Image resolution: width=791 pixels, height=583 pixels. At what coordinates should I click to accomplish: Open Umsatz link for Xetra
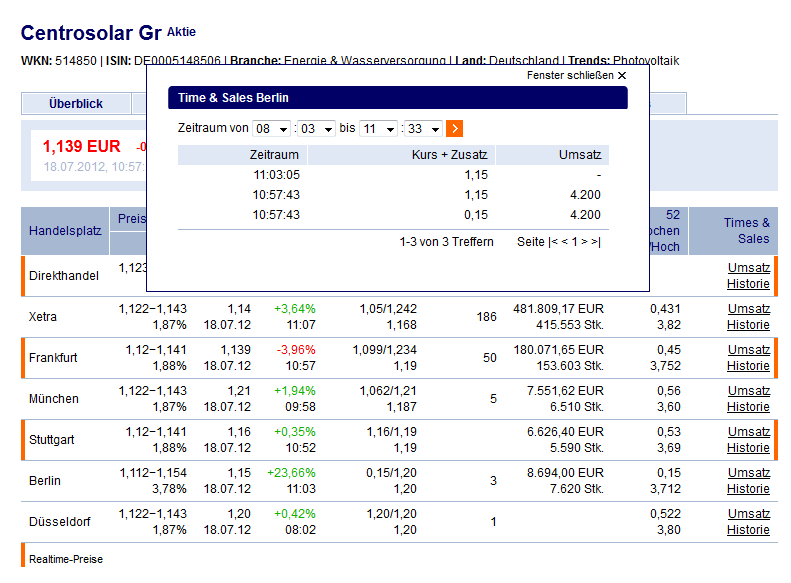coord(748,309)
